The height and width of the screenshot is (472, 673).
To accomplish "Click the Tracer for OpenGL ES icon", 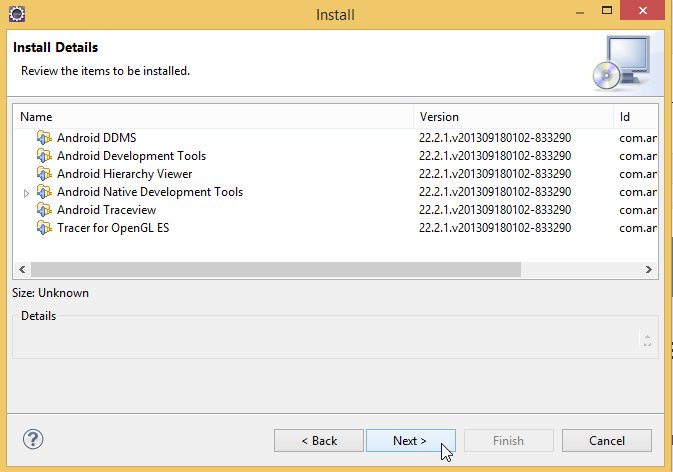I will click(44, 228).
